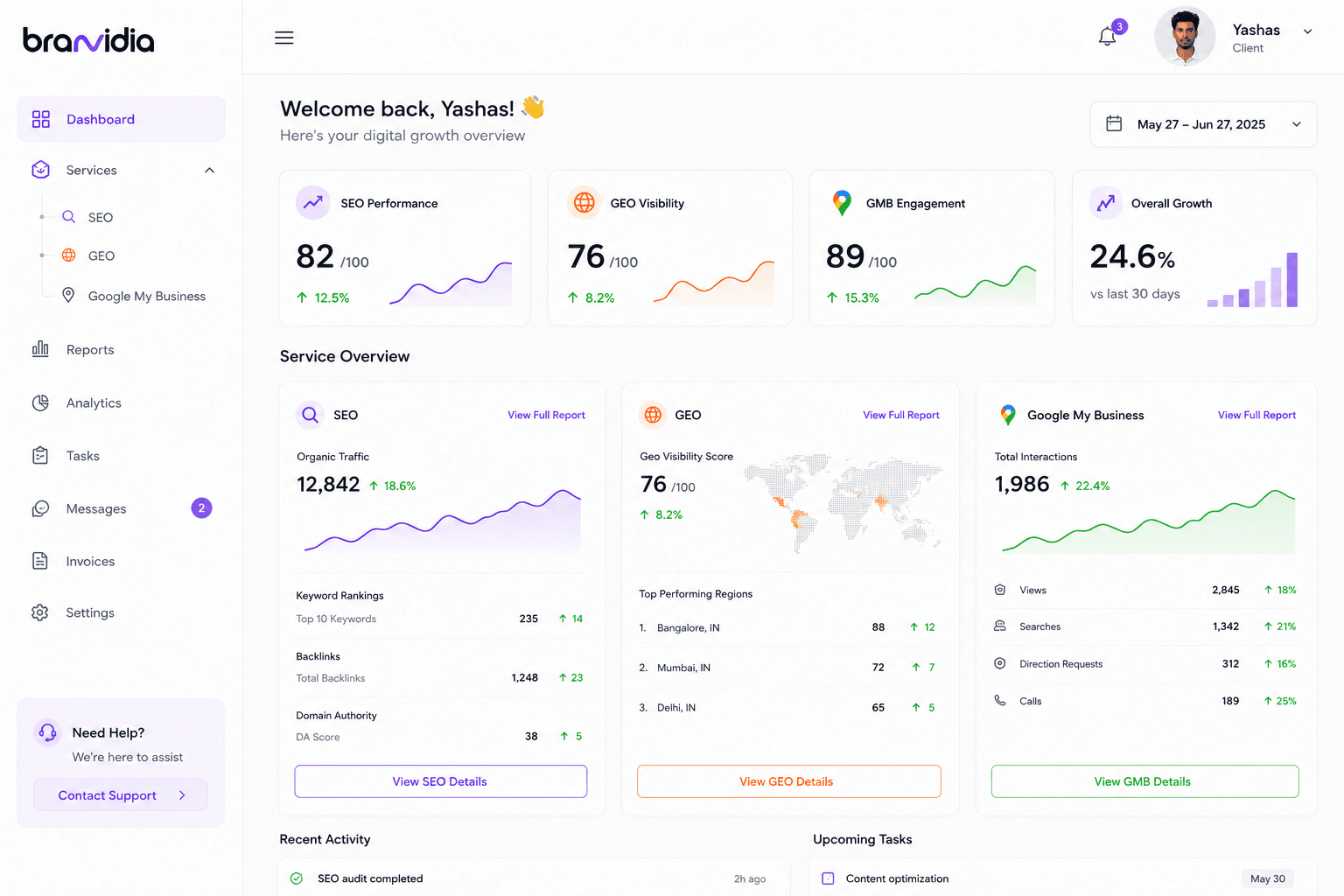Open SEO under Services sidebar
1344x896 pixels.
point(100,217)
